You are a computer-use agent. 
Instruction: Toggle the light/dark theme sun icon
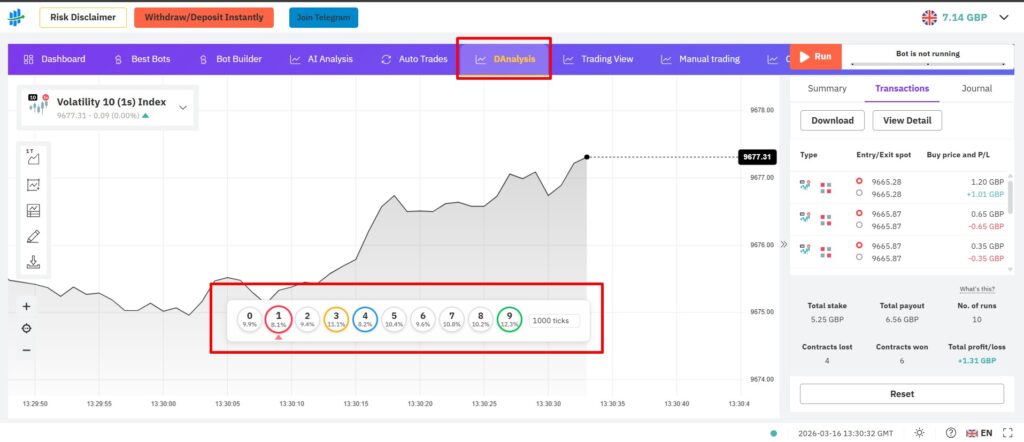(920, 433)
